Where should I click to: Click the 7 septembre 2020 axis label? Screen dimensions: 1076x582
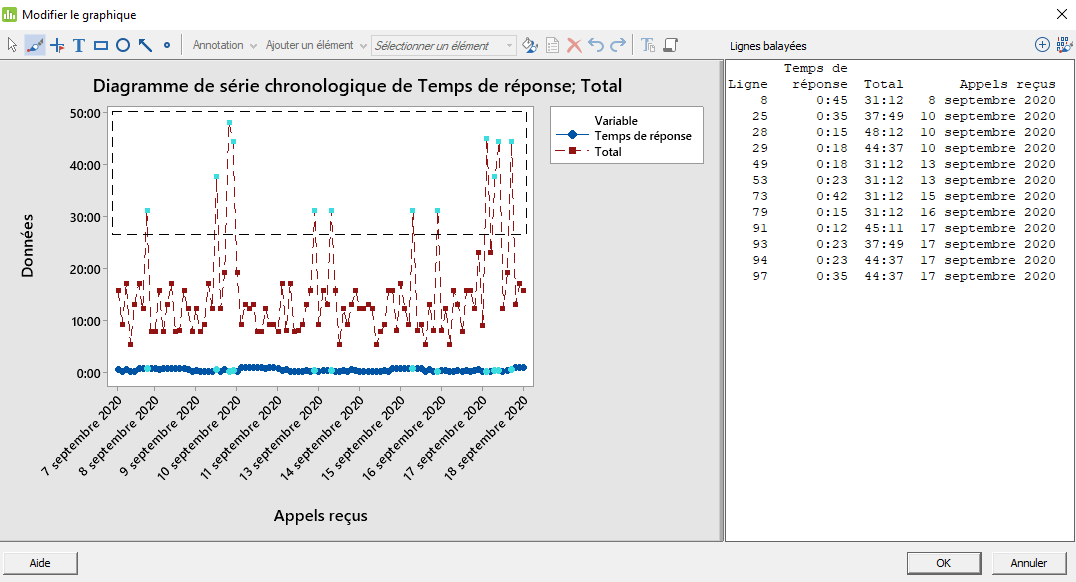coord(82,436)
